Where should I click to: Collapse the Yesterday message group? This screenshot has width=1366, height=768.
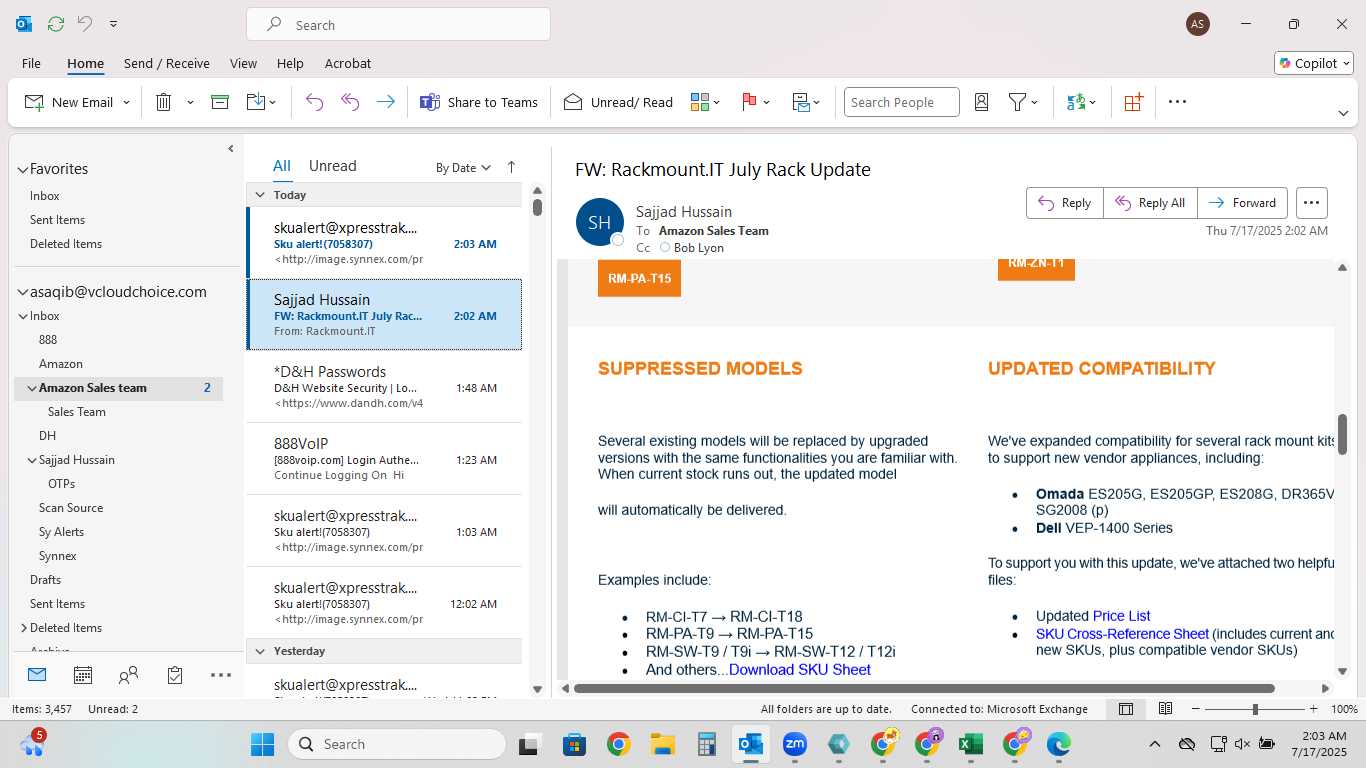coord(260,651)
